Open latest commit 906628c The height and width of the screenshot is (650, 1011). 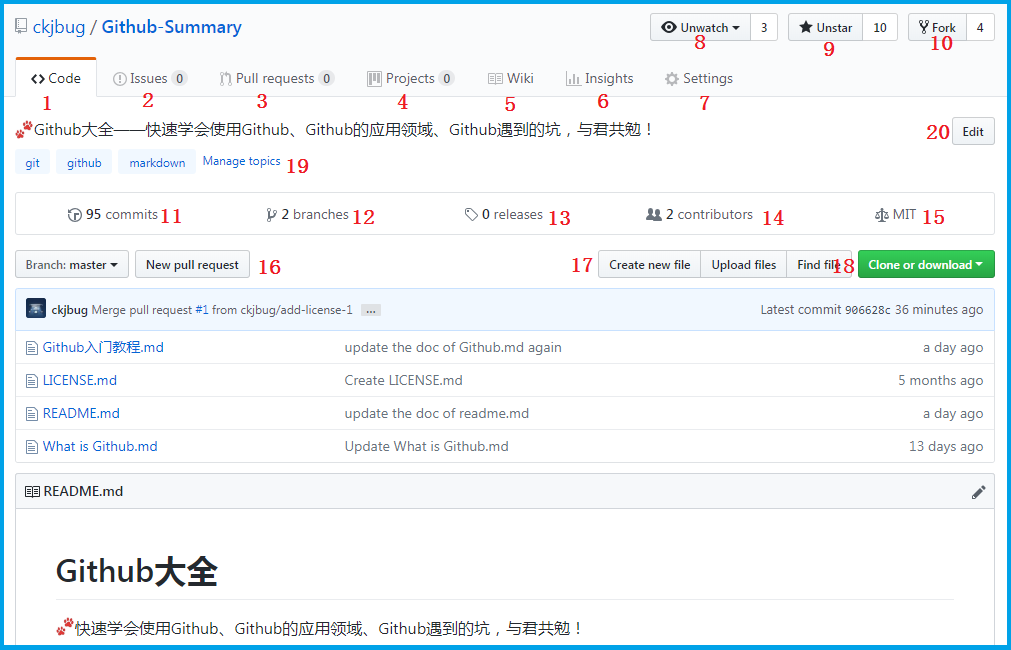point(868,310)
